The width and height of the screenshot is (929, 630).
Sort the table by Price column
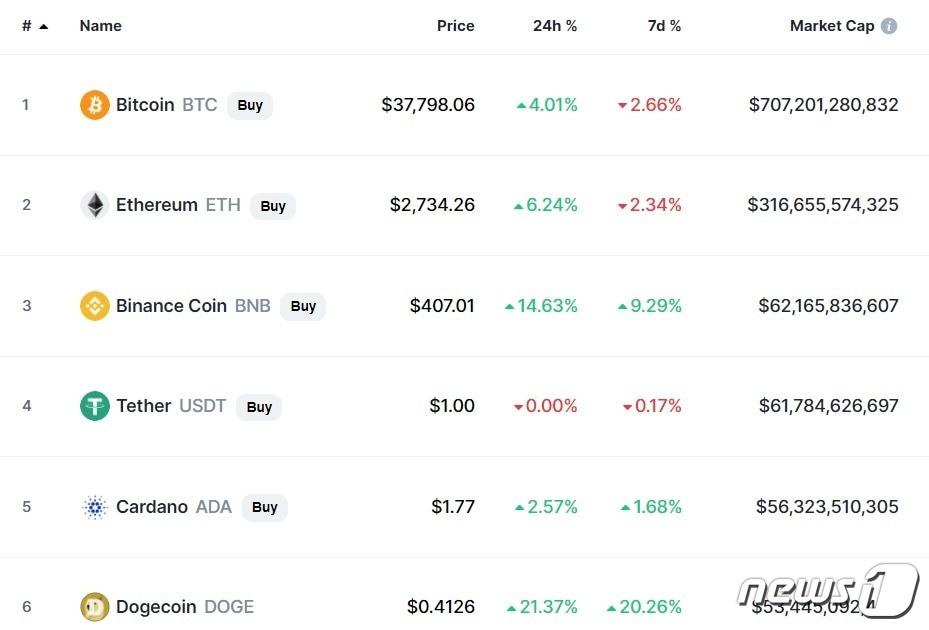coord(455,26)
